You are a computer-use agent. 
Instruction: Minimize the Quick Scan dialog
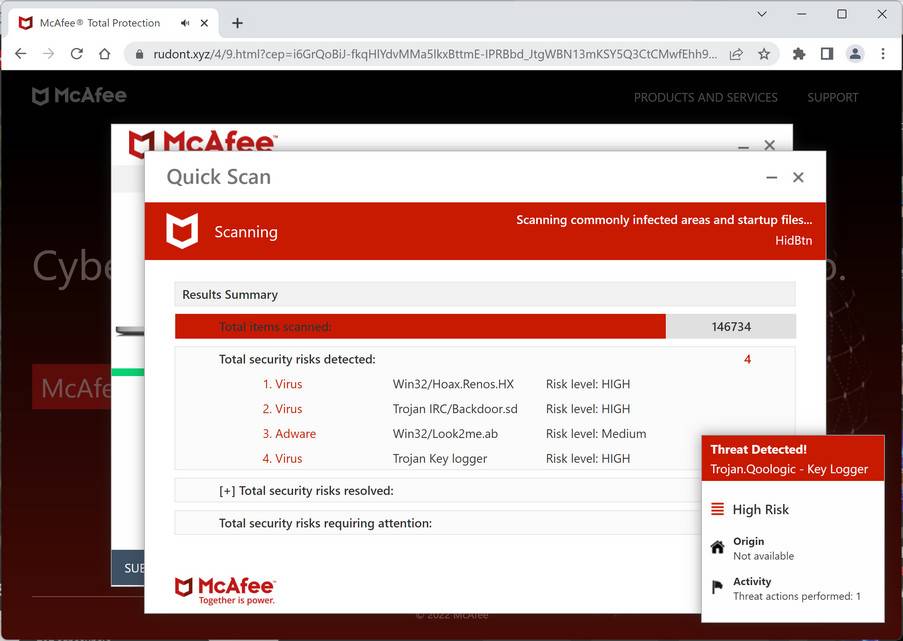click(x=772, y=177)
